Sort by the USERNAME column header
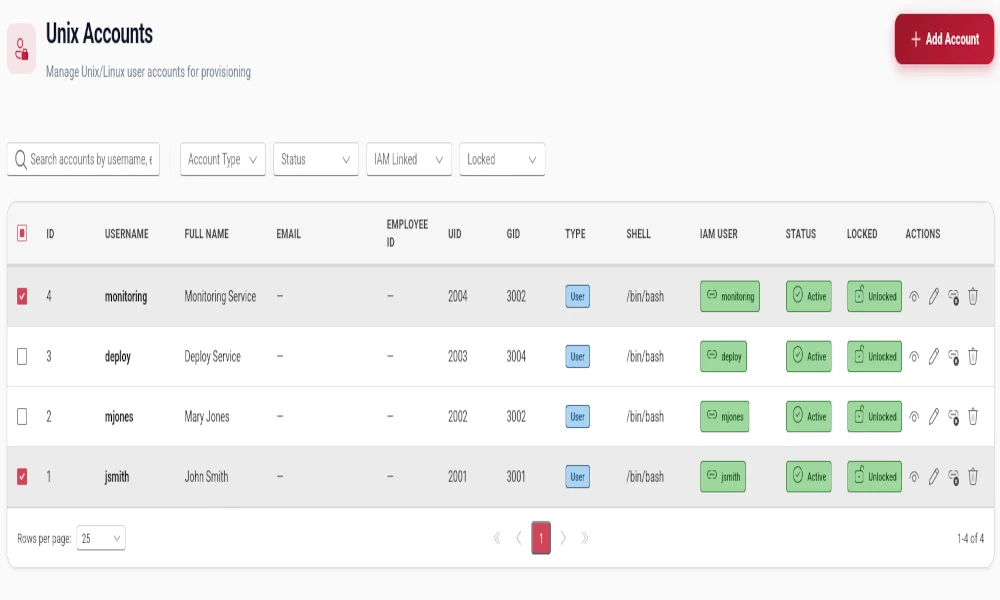The height and width of the screenshot is (600, 1000). pyautogui.click(x=126, y=234)
